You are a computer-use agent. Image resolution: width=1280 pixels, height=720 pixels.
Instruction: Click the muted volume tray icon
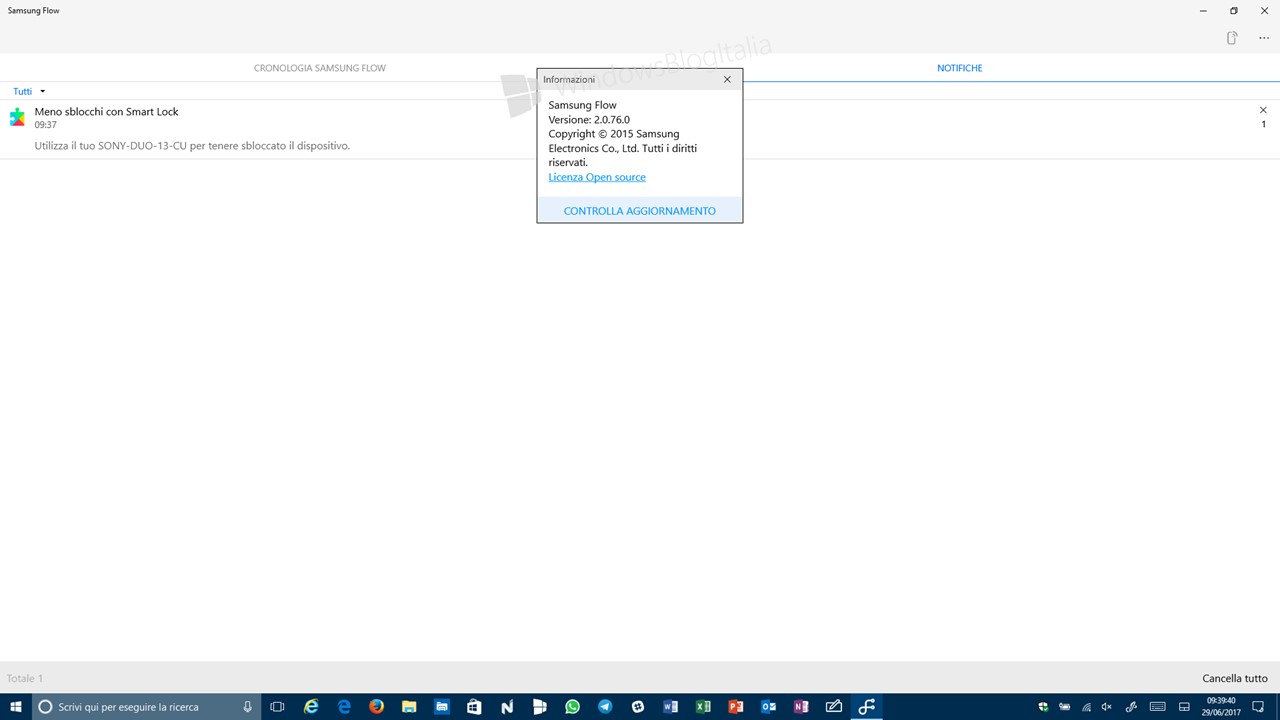click(x=1107, y=707)
